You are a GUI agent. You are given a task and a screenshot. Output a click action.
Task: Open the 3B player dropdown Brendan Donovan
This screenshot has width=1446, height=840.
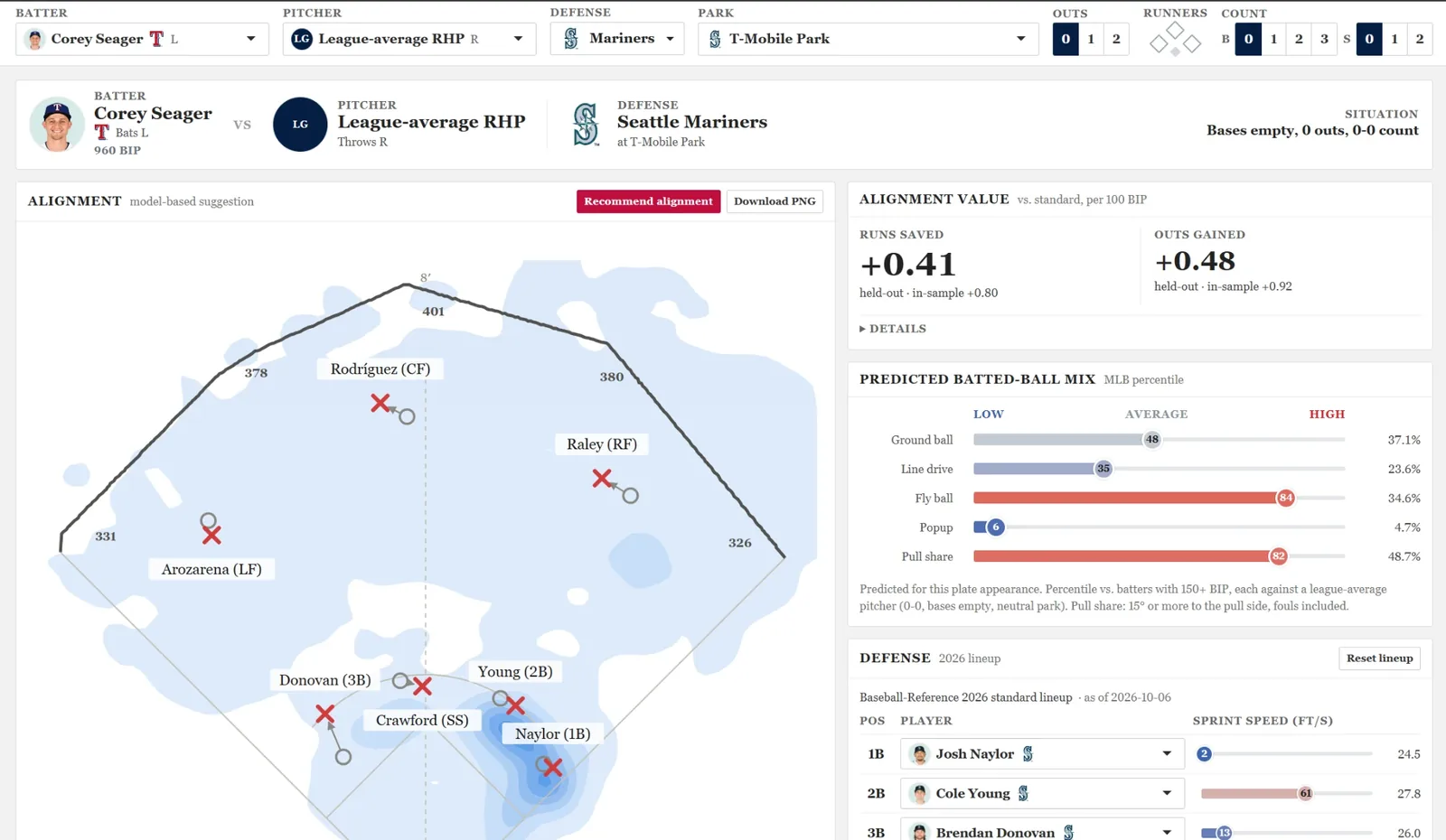pos(1042,832)
